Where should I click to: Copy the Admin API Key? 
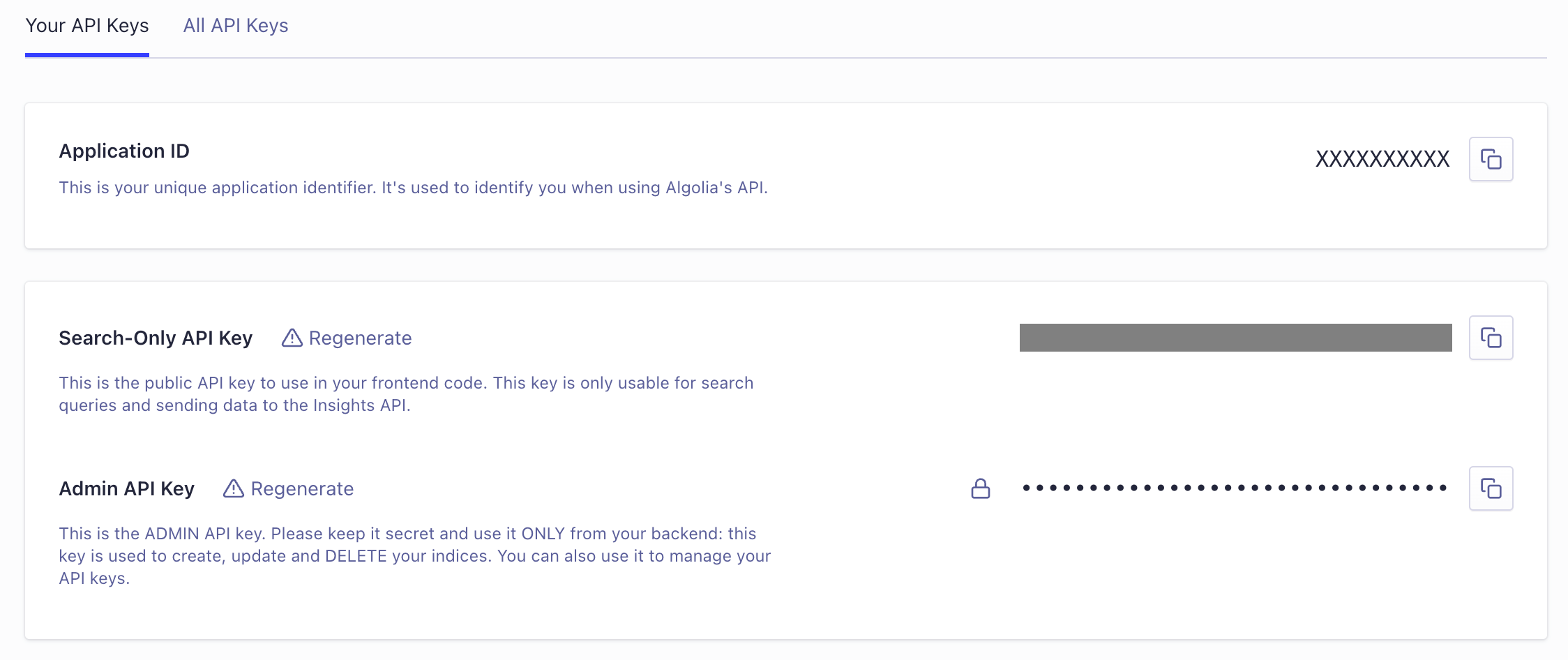pos(1492,488)
